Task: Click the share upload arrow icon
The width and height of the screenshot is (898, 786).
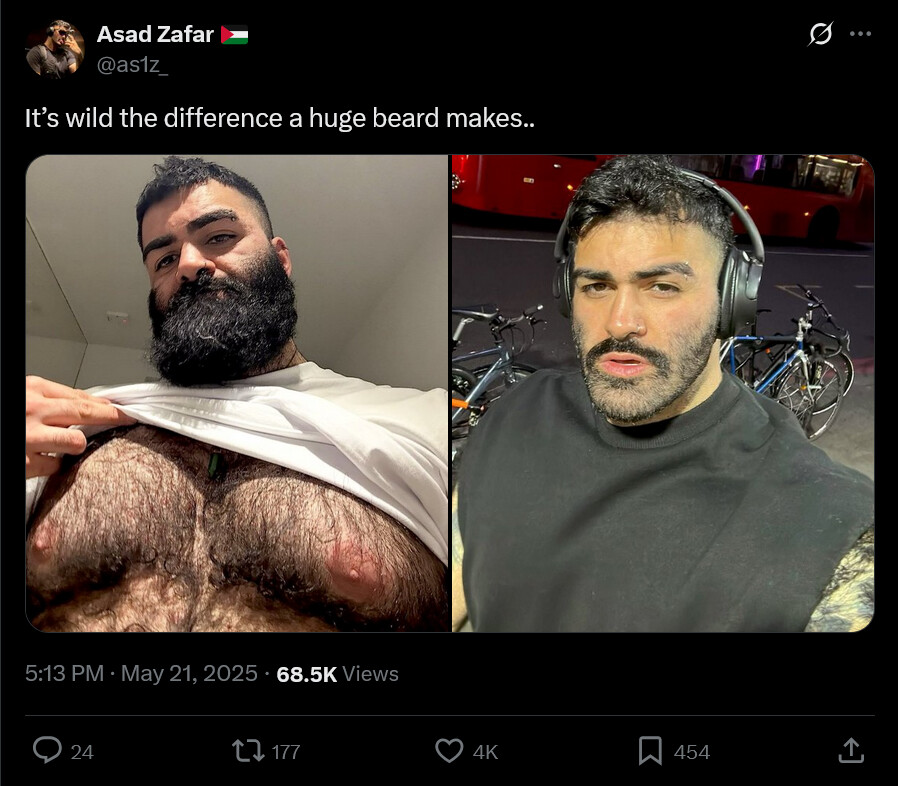Action: 851,750
